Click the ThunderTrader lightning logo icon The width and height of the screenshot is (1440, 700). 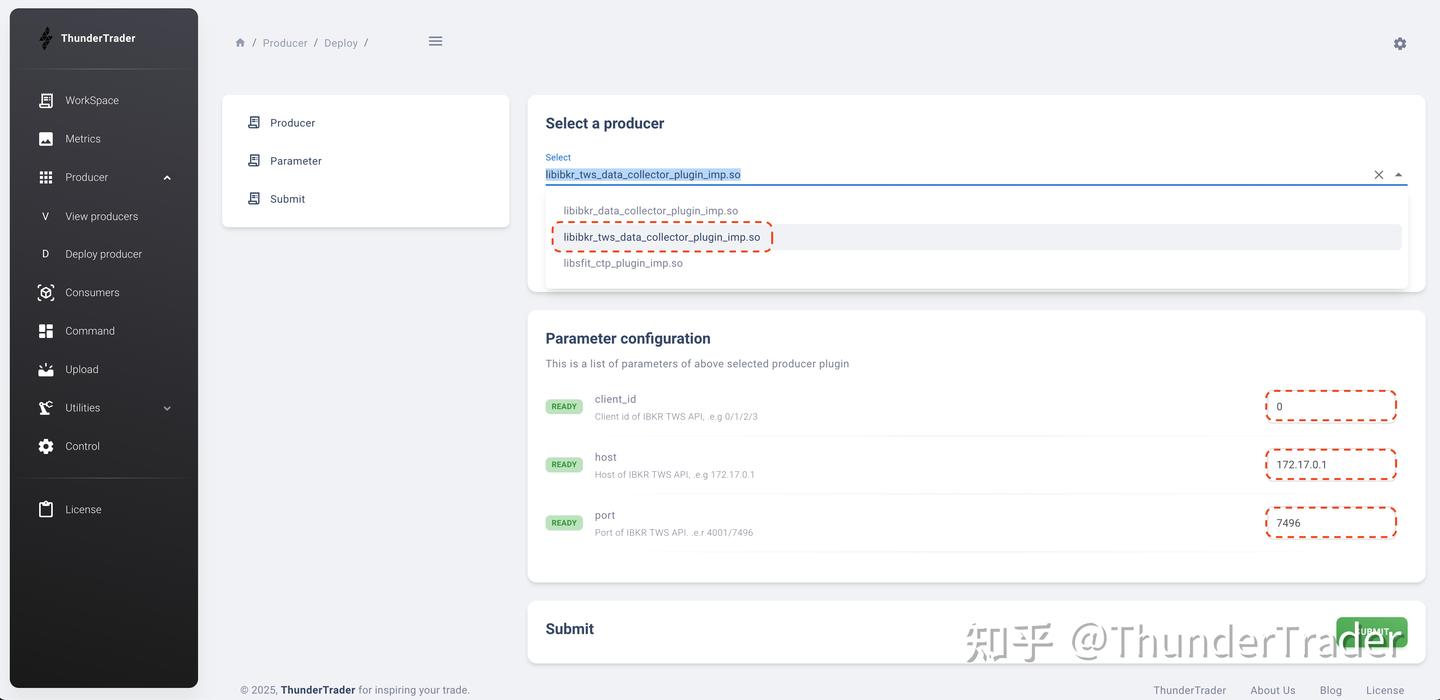click(45, 38)
